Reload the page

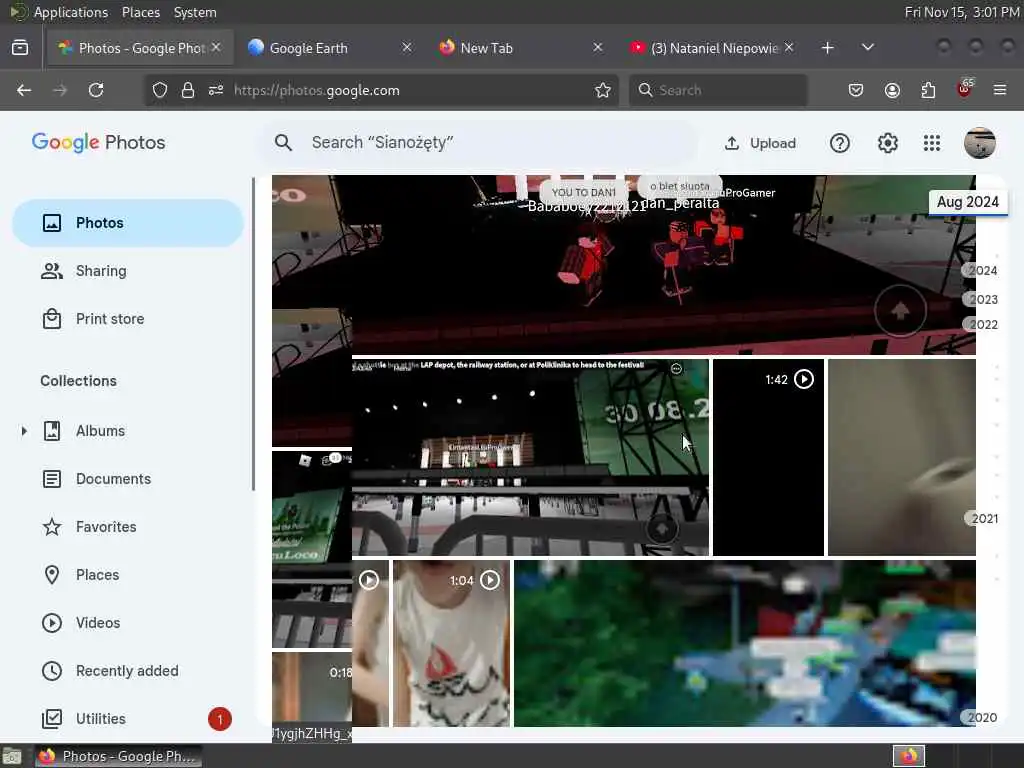(96, 90)
